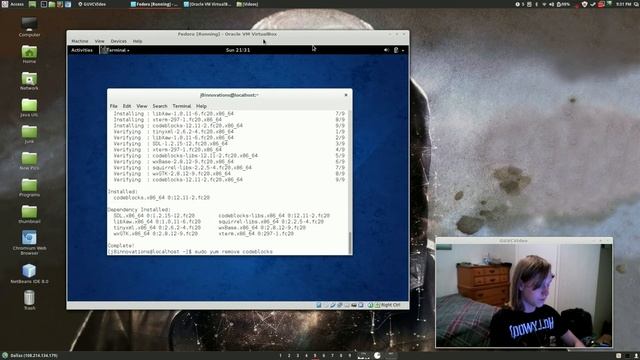Screen dimensions: 640x360
Task: Switch to GUVCVideo taskbar entry
Action: point(92,4)
